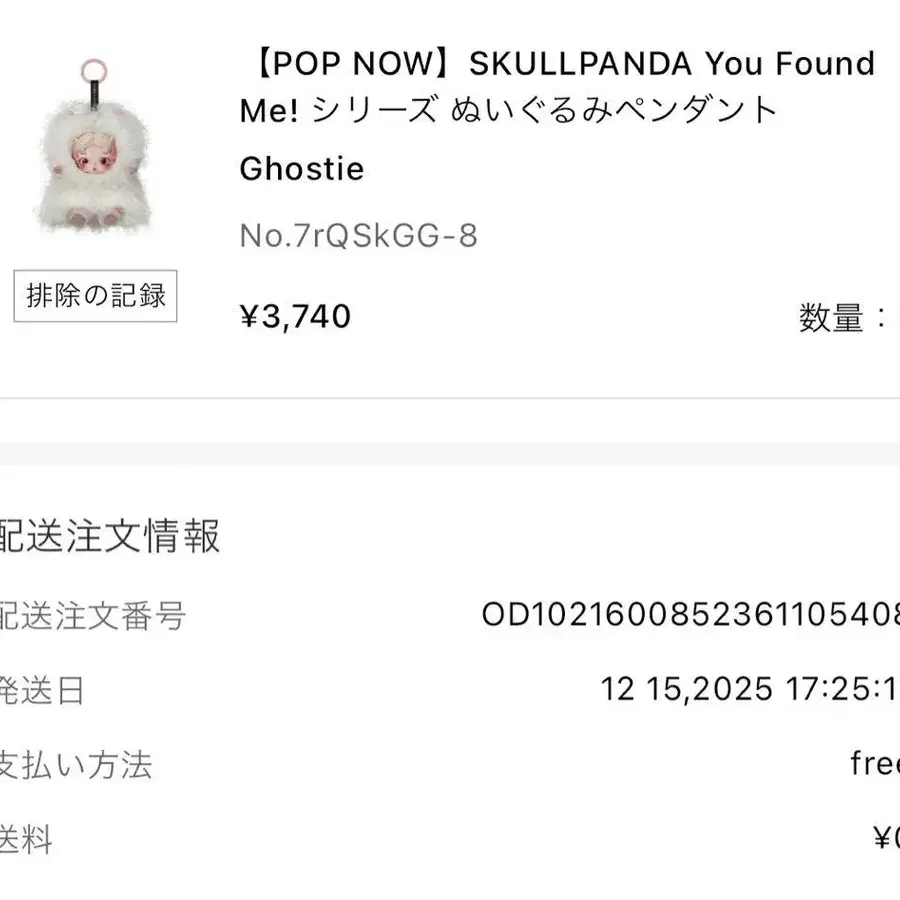This screenshot has height=900, width=900.
Task: Click the shipping fee amount beside 送料
Action: (x=886, y=840)
